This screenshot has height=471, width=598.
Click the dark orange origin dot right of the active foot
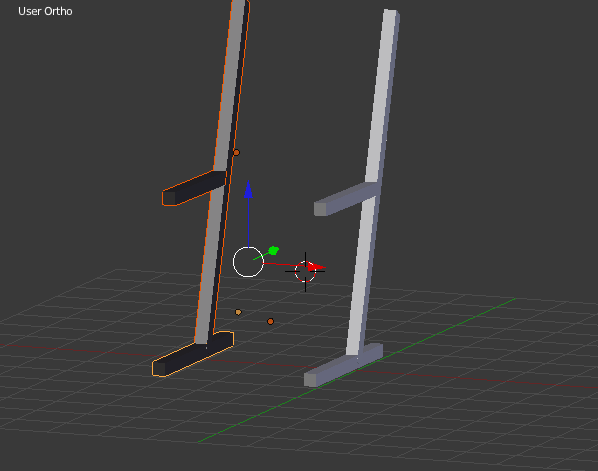pyautogui.click(x=270, y=322)
